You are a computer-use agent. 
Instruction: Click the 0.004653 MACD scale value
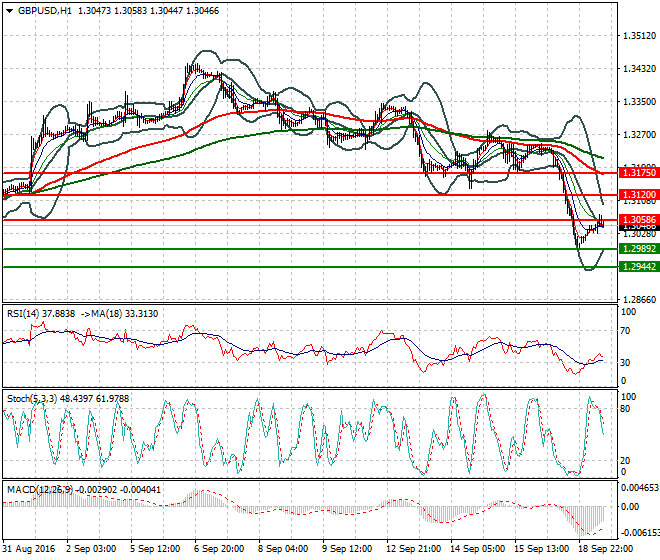click(640, 488)
